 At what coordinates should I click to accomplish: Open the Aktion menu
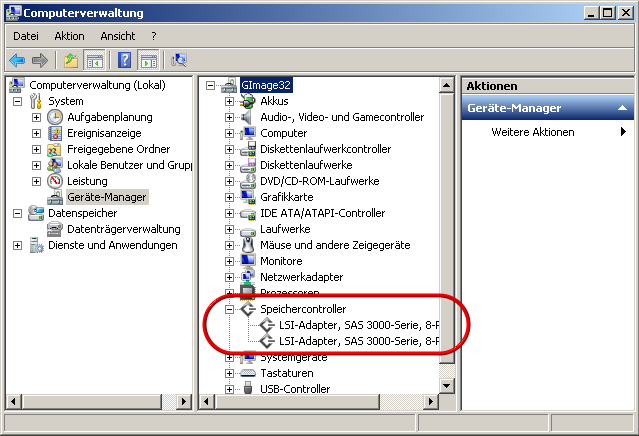70,36
